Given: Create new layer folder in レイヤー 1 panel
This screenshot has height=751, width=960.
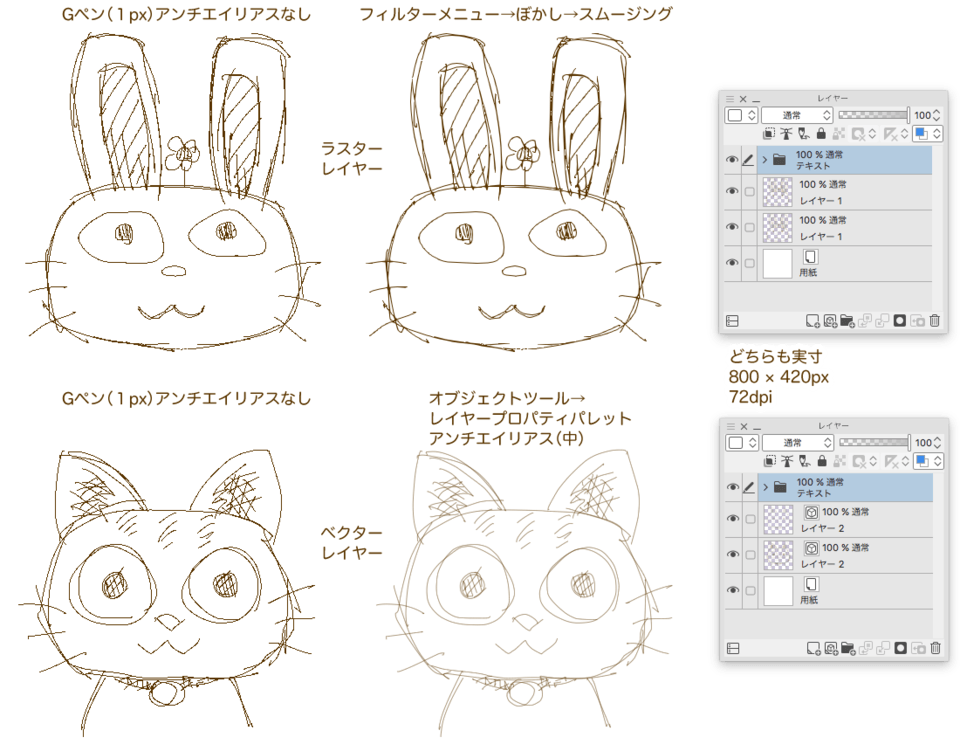Looking at the screenshot, I should coord(847,321).
